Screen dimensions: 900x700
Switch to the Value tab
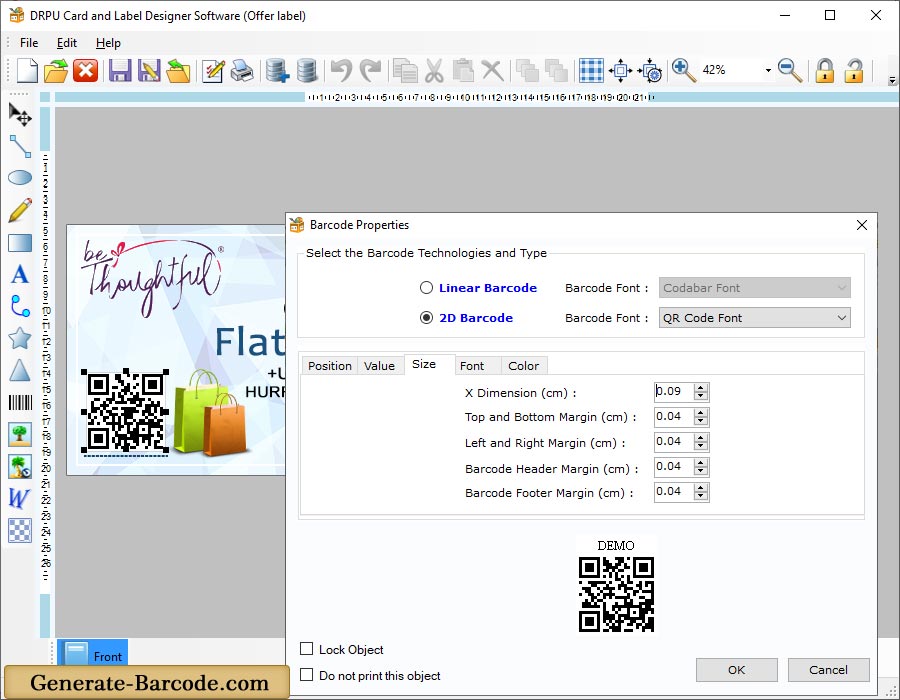379,365
